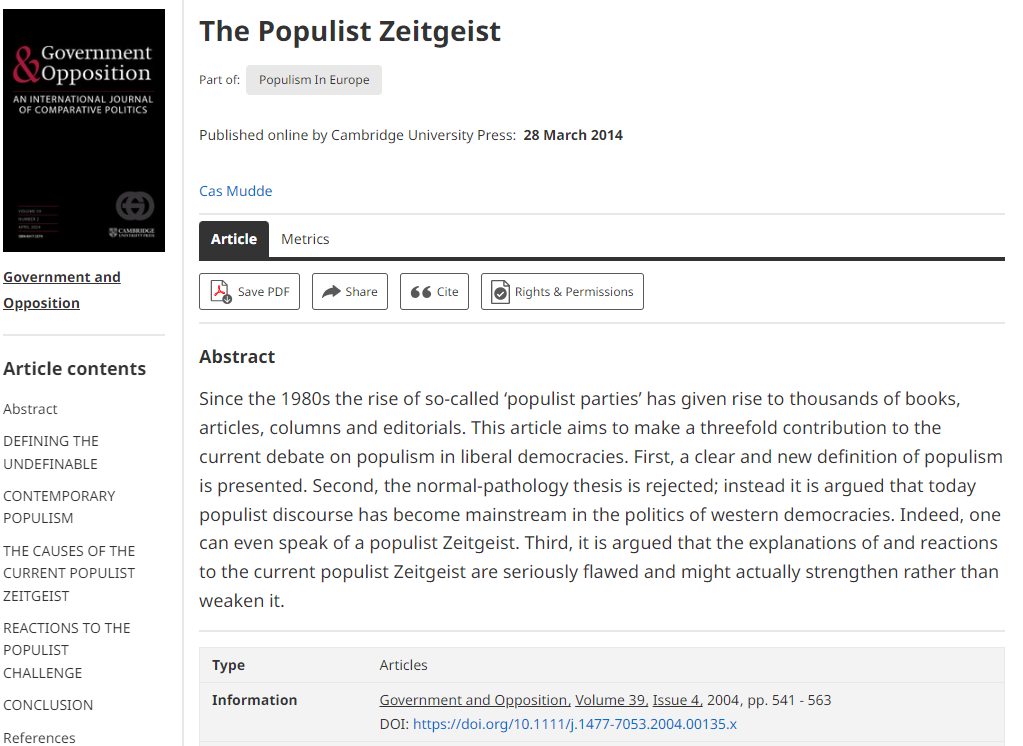
Task: Jump to the CONCLUSION section
Action: (48, 705)
